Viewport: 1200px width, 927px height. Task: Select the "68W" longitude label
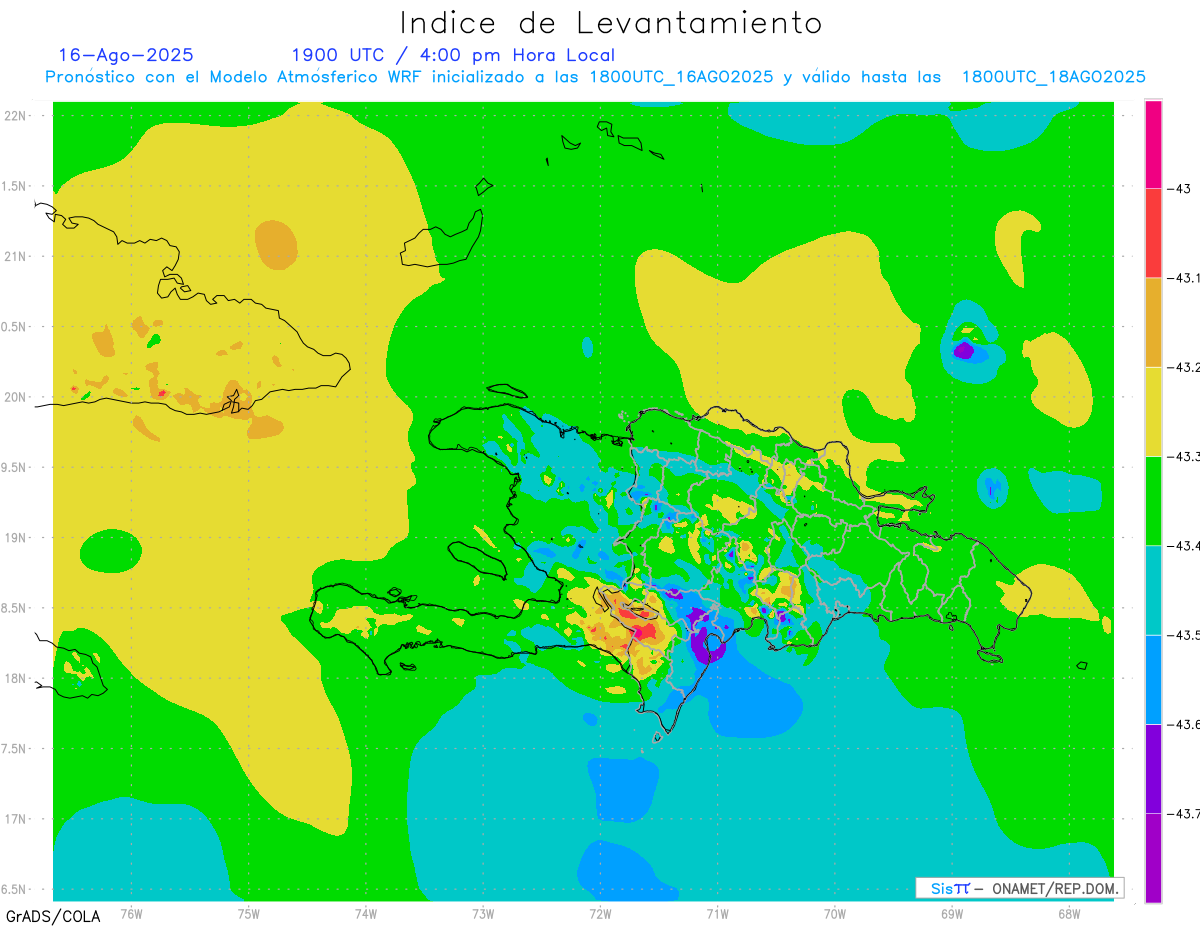pos(1068,912)
